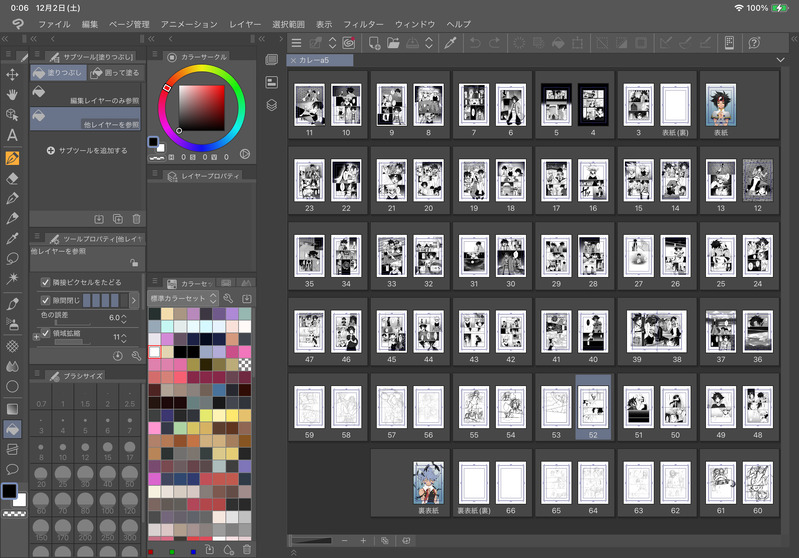Viewport: 799px width, 558px height.
Task: Select the Move layer tool
Action: (x=12, y=74)
